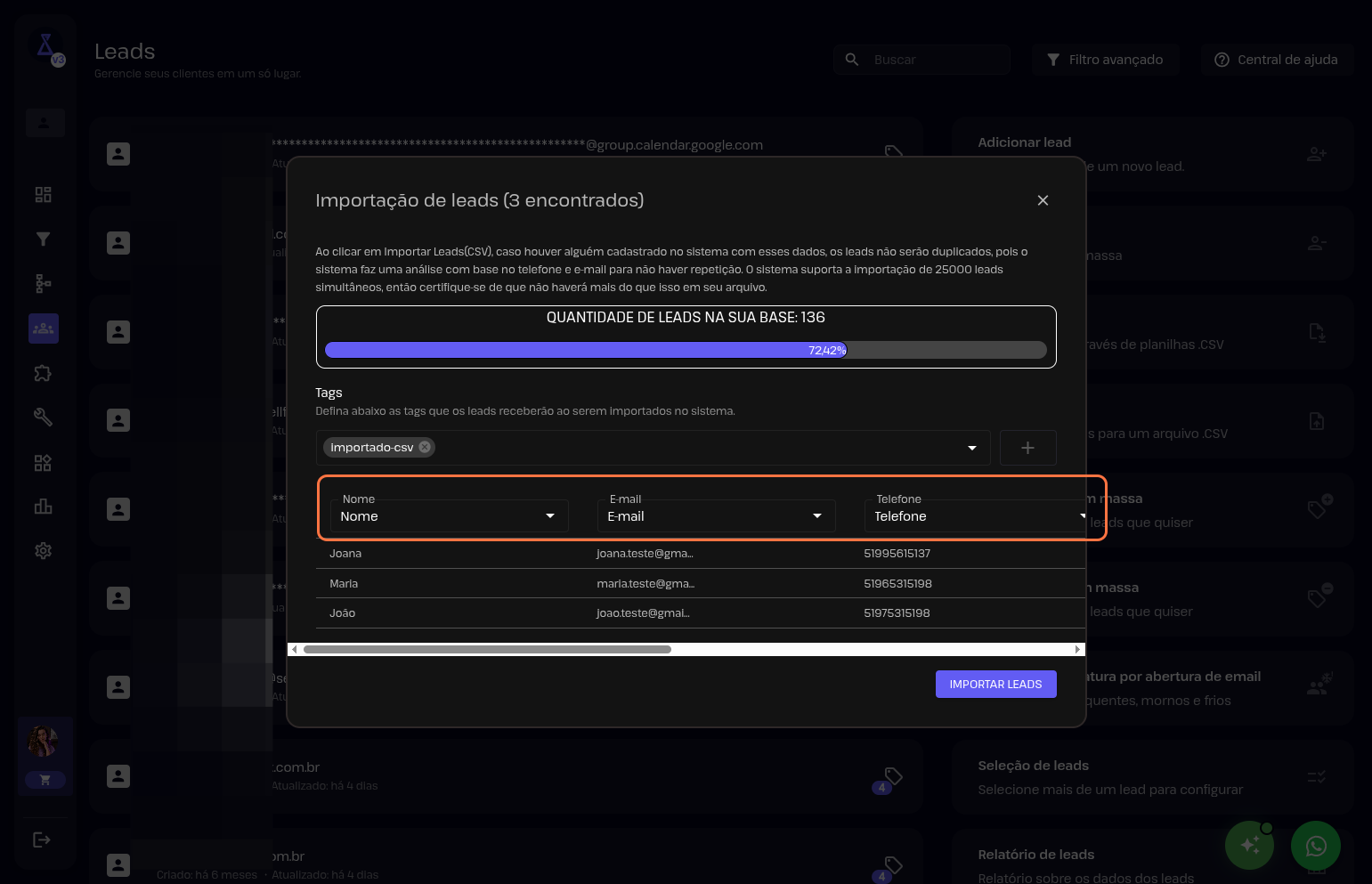The image size is (1372, 884).
Task: Open the settings gear in sidebar
Action: (x=43, y=551)
